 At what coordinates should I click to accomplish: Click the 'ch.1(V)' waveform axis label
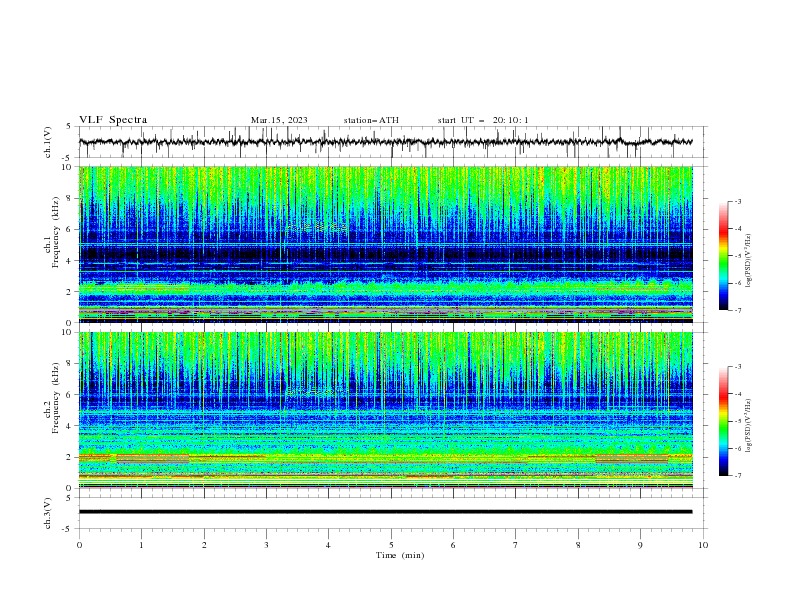coord(48,142)
